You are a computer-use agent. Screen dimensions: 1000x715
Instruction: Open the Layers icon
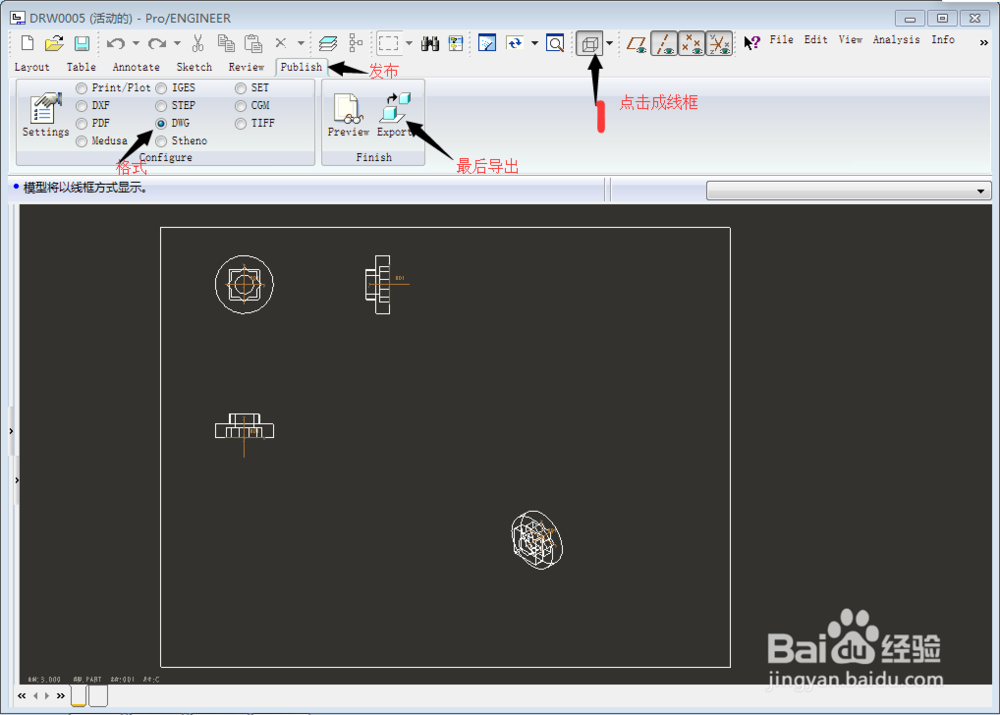pos(328,43)
